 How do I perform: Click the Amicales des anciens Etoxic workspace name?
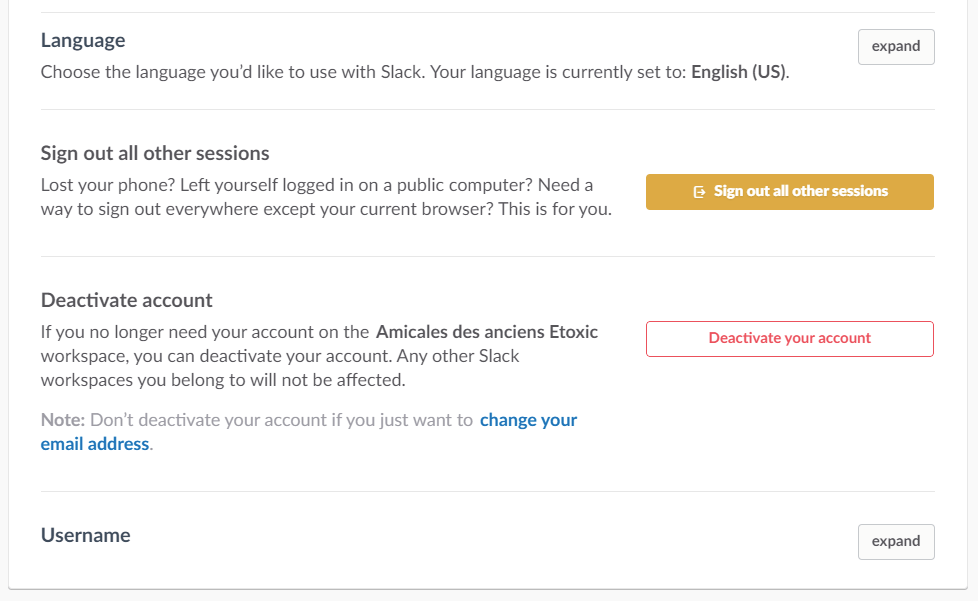click(x=486, y=332)
